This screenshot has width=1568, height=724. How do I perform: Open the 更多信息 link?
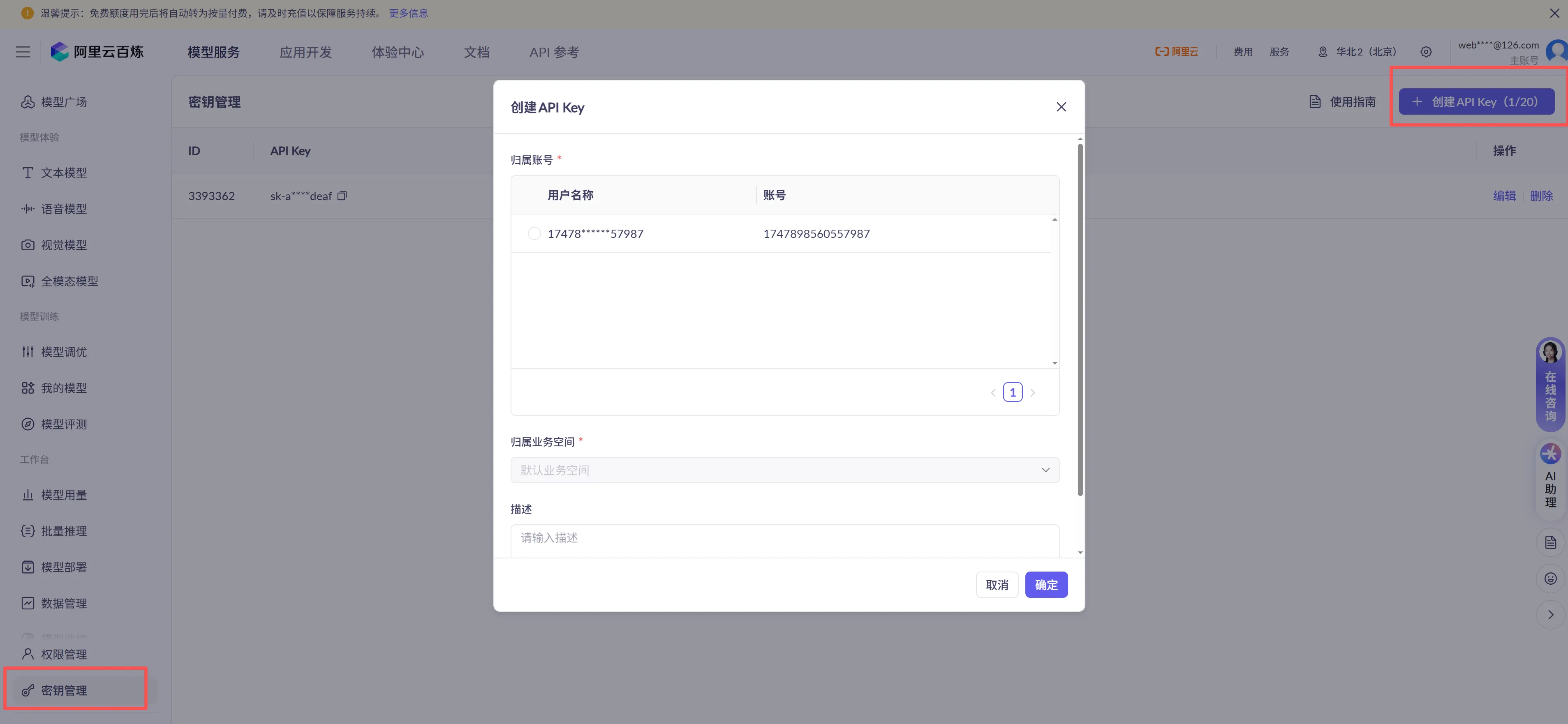[x=408, y=13]
